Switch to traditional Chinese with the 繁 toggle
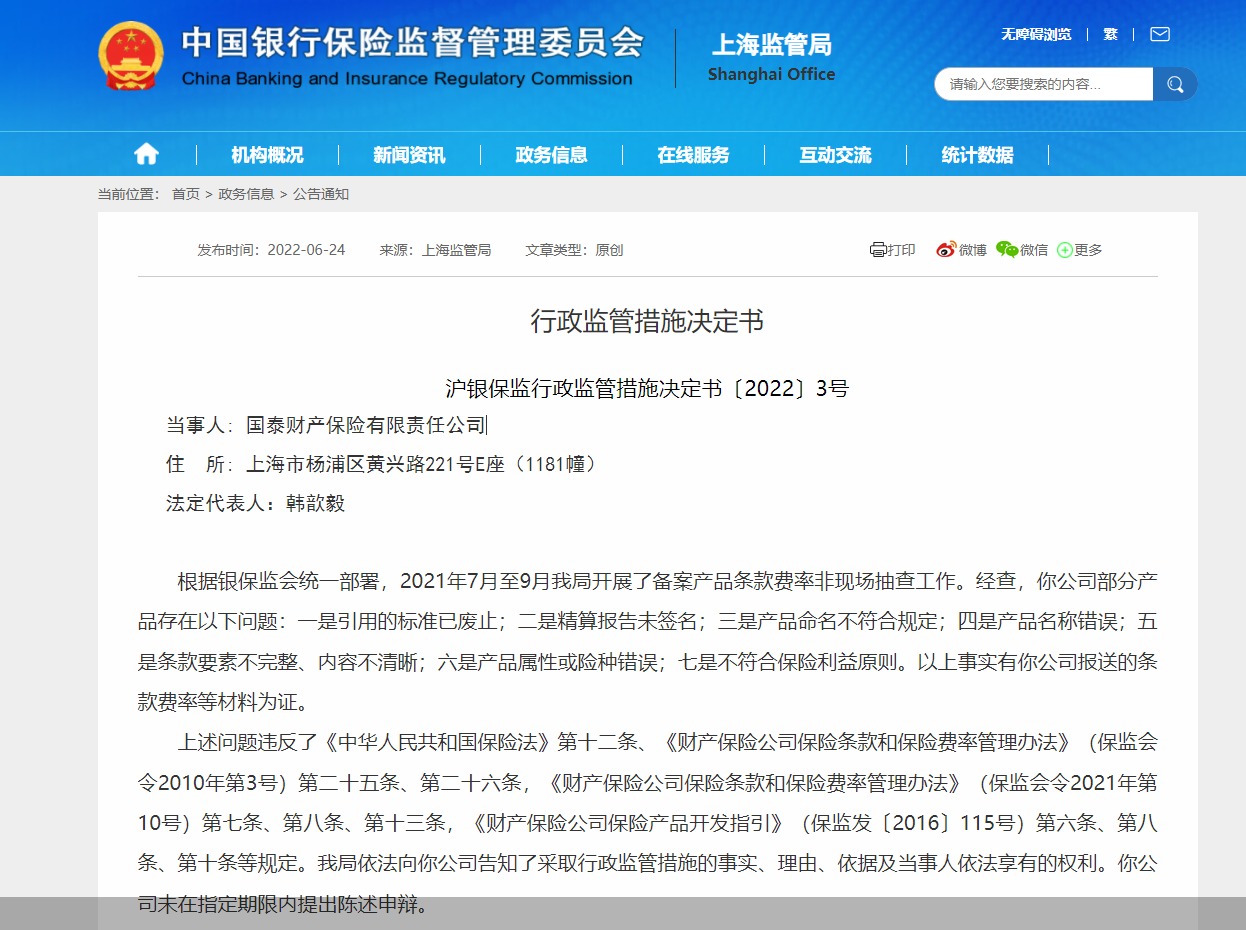 click(1110, 33)
